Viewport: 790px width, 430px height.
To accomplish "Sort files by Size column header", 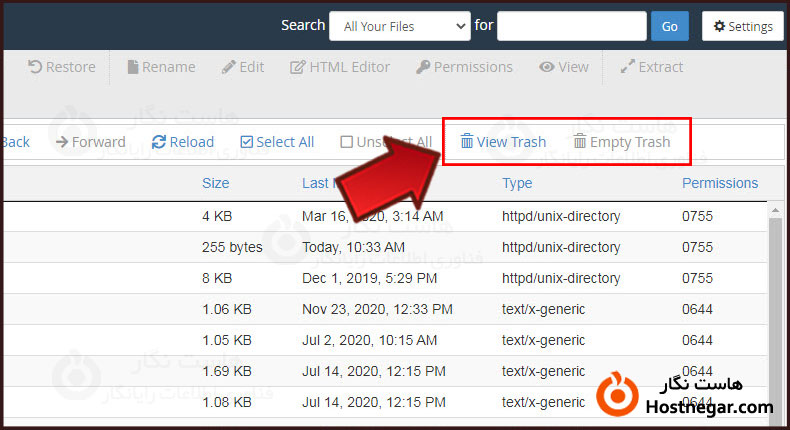I will (x=215, y=183).
